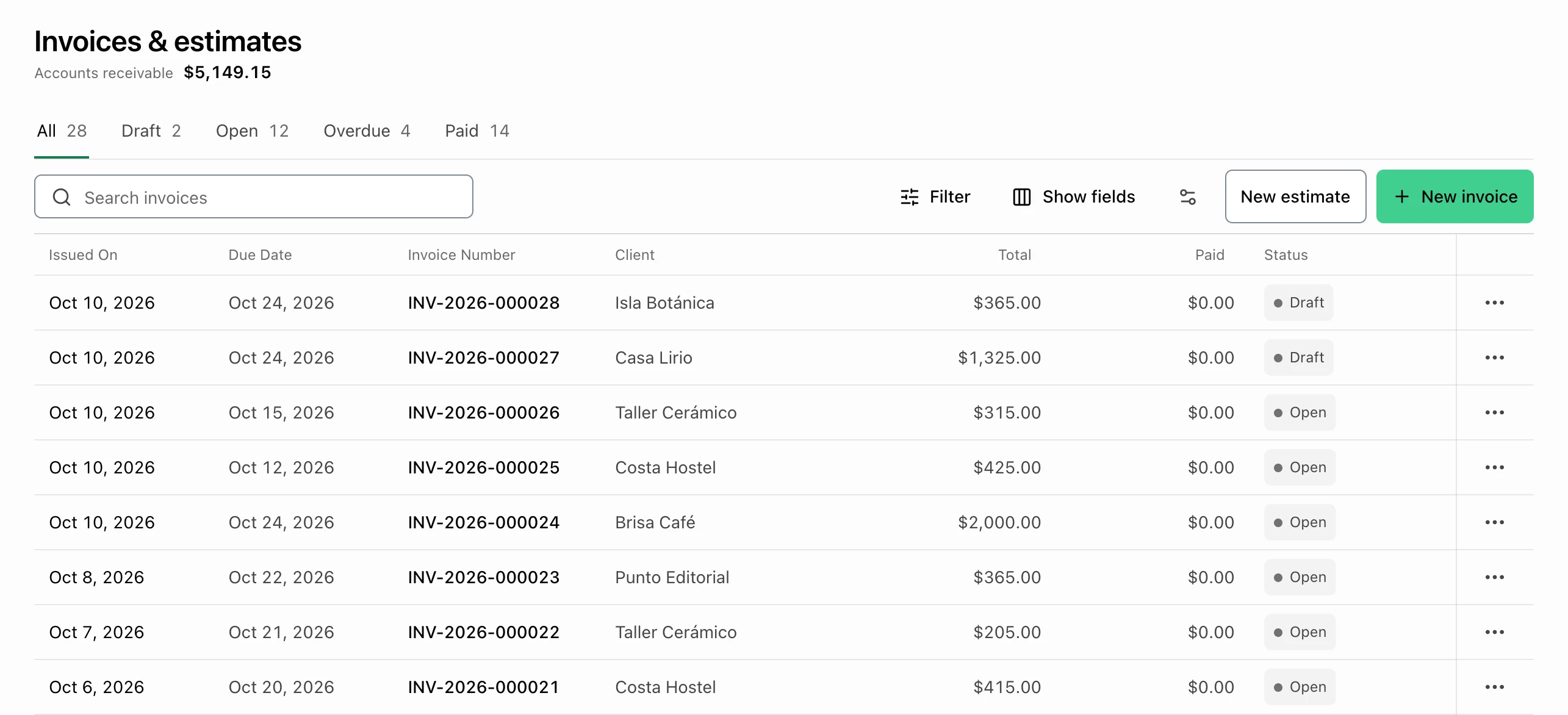The width and height of the screenshot is (1568, 715).
Task: Sort by the Issued On column
Action: (83, 255)
